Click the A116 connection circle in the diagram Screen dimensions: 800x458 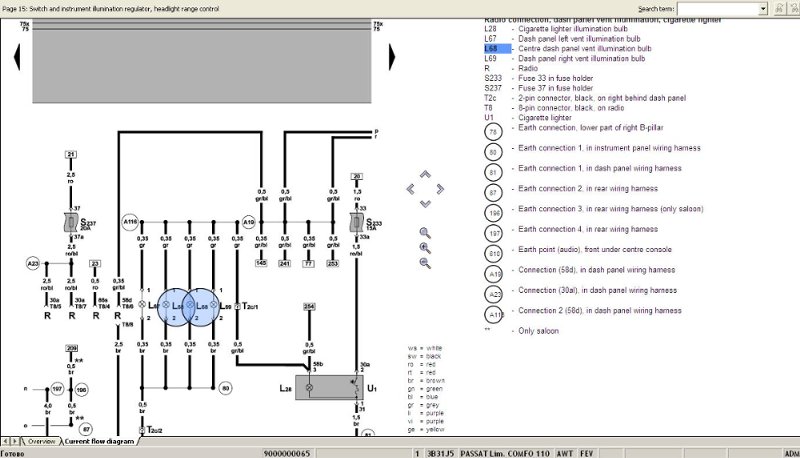[130, 222]
